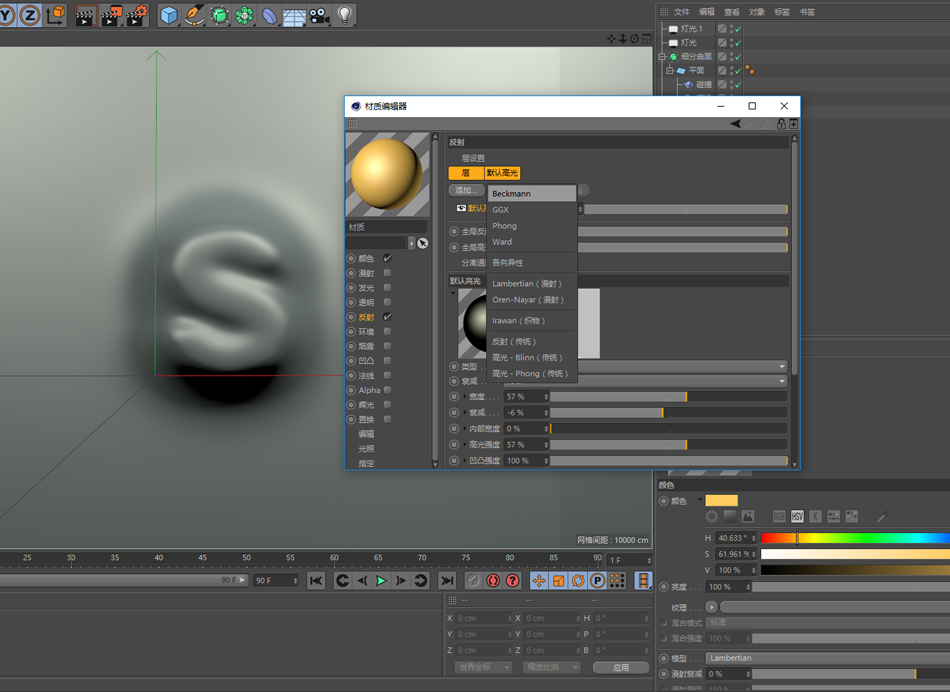The width and height of the screenshot is (950, 692).
Task: Toggle Autokeying red circle icon
Action: point(493,581)
